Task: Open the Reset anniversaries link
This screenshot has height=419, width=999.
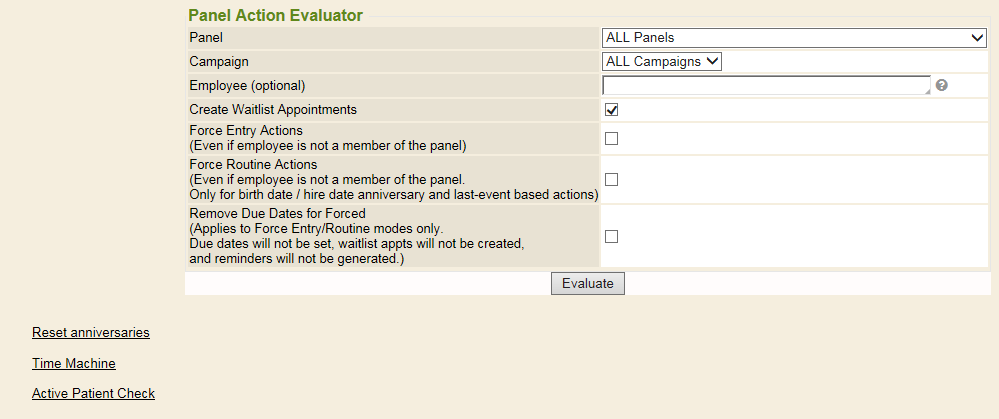Action: [x=91, y=332]
